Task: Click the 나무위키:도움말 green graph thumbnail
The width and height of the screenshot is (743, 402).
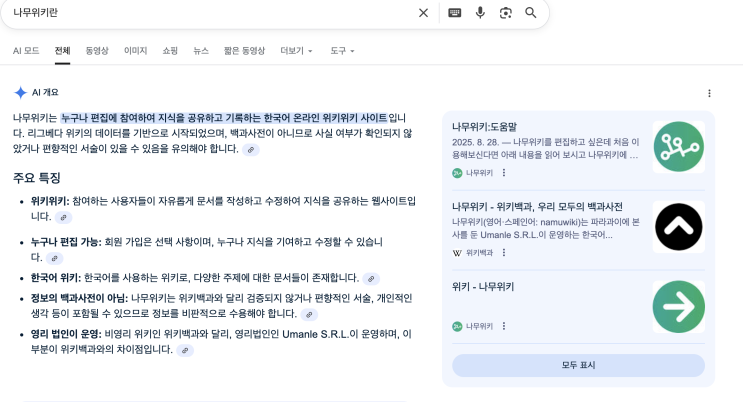Action: coord(679,147)
